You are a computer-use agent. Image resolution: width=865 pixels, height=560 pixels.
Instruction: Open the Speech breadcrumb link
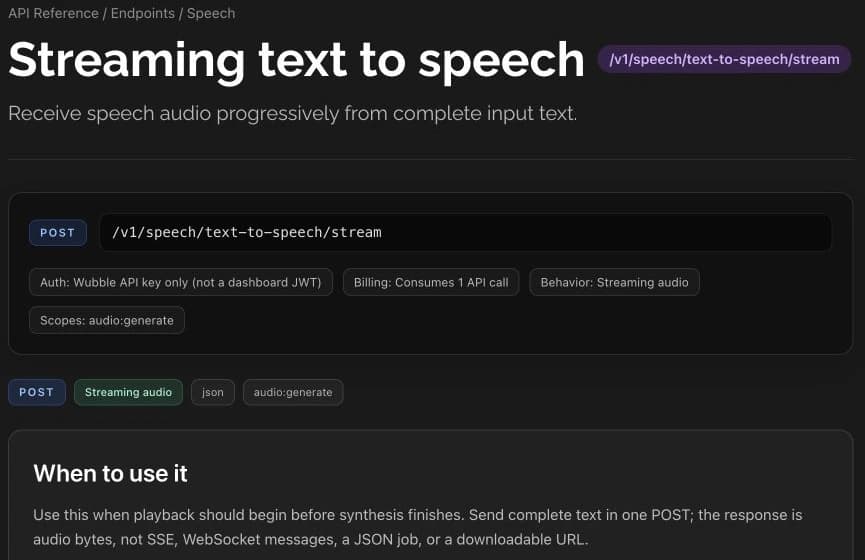211,13
